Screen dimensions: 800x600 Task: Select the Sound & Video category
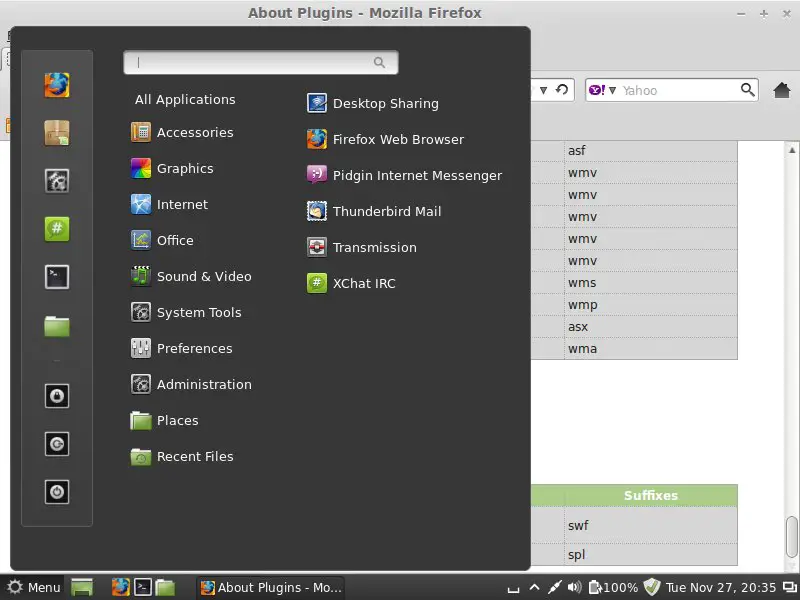(191, 277)
